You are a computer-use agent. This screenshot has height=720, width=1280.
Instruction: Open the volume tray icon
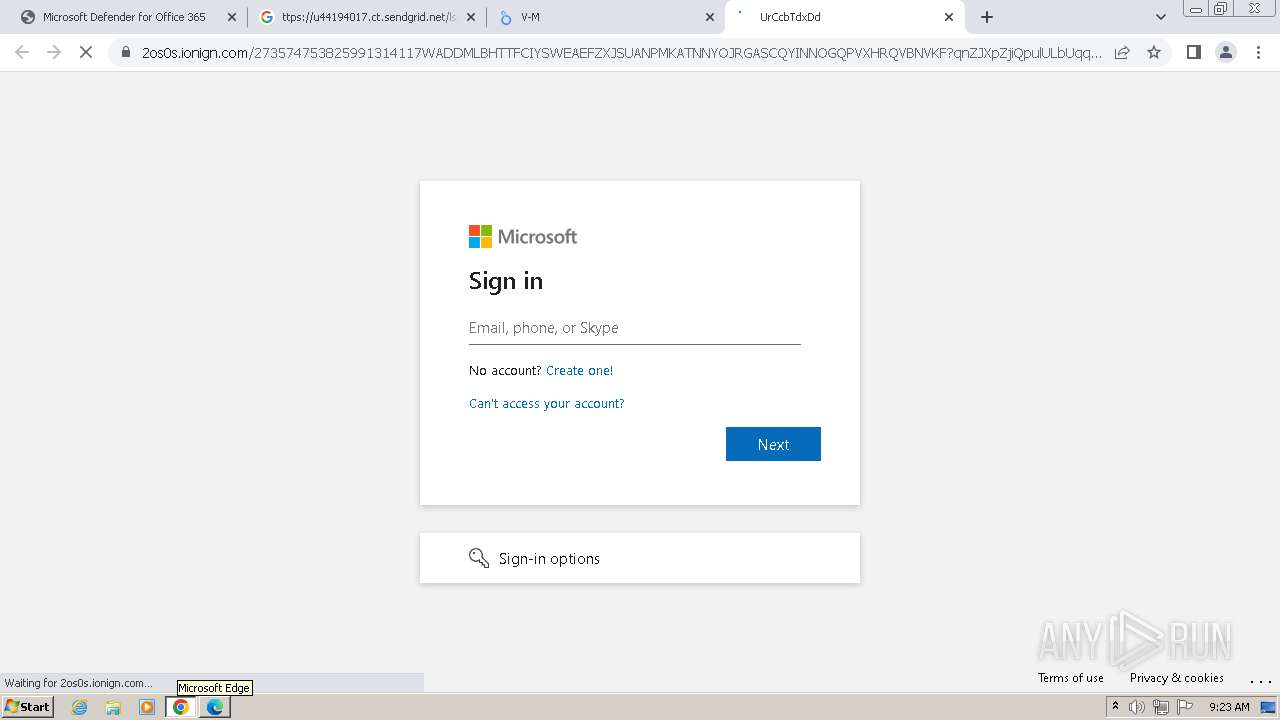(1137, 707)
